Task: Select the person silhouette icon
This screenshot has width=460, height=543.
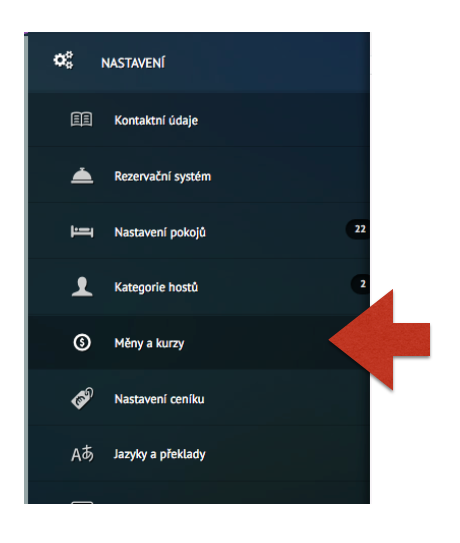Action: (82, 287)
